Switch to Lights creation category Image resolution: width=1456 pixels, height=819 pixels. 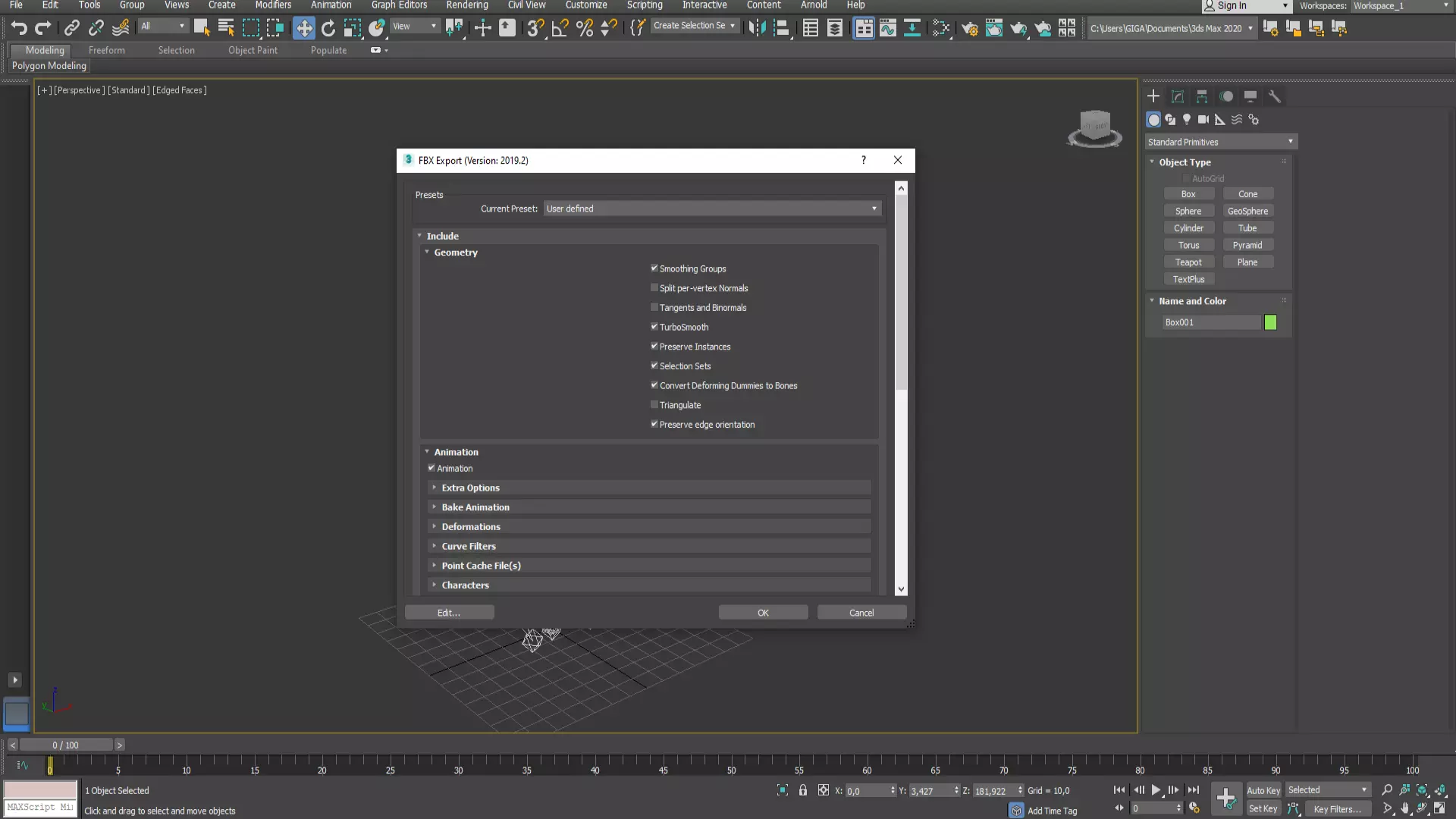coord(1187,120)
